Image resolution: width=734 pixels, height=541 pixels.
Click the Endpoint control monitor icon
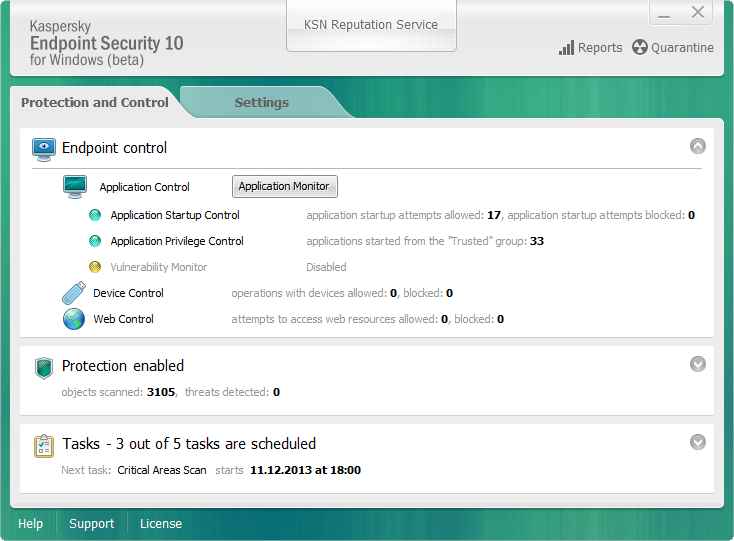[x=44, y=149]
